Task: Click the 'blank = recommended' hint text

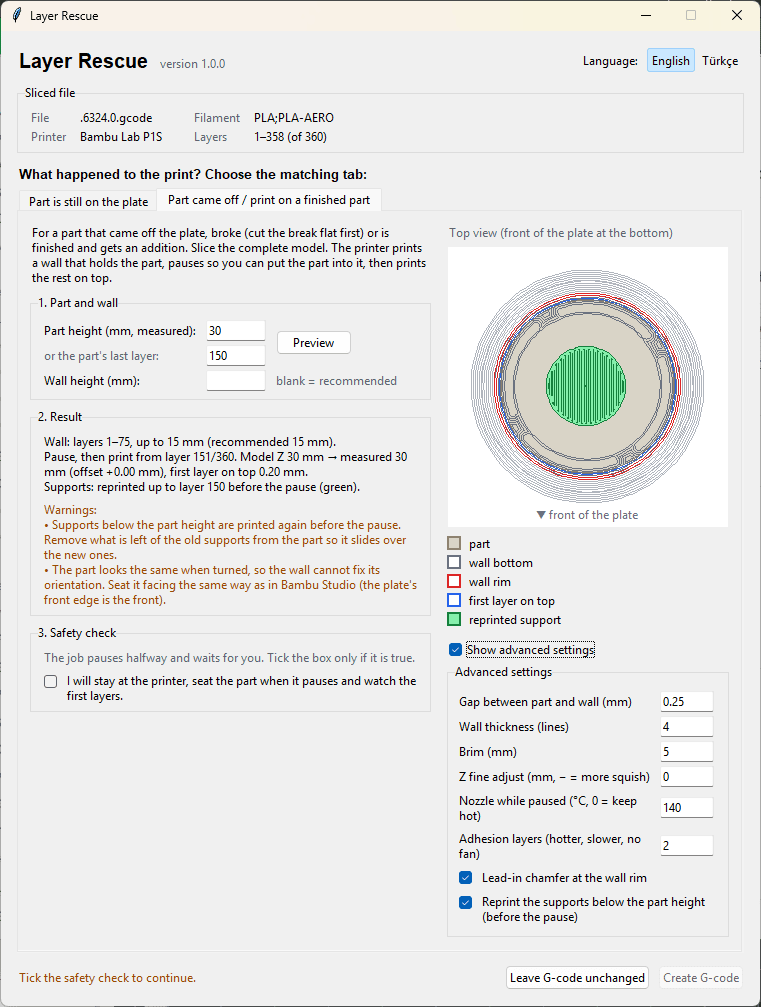Action: pyautogui.click(x=337, y=381)
